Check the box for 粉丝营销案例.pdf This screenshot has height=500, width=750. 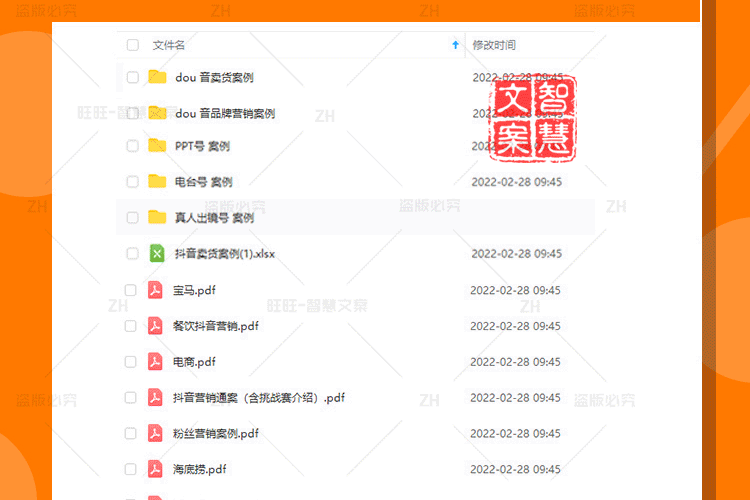[131, 433]
